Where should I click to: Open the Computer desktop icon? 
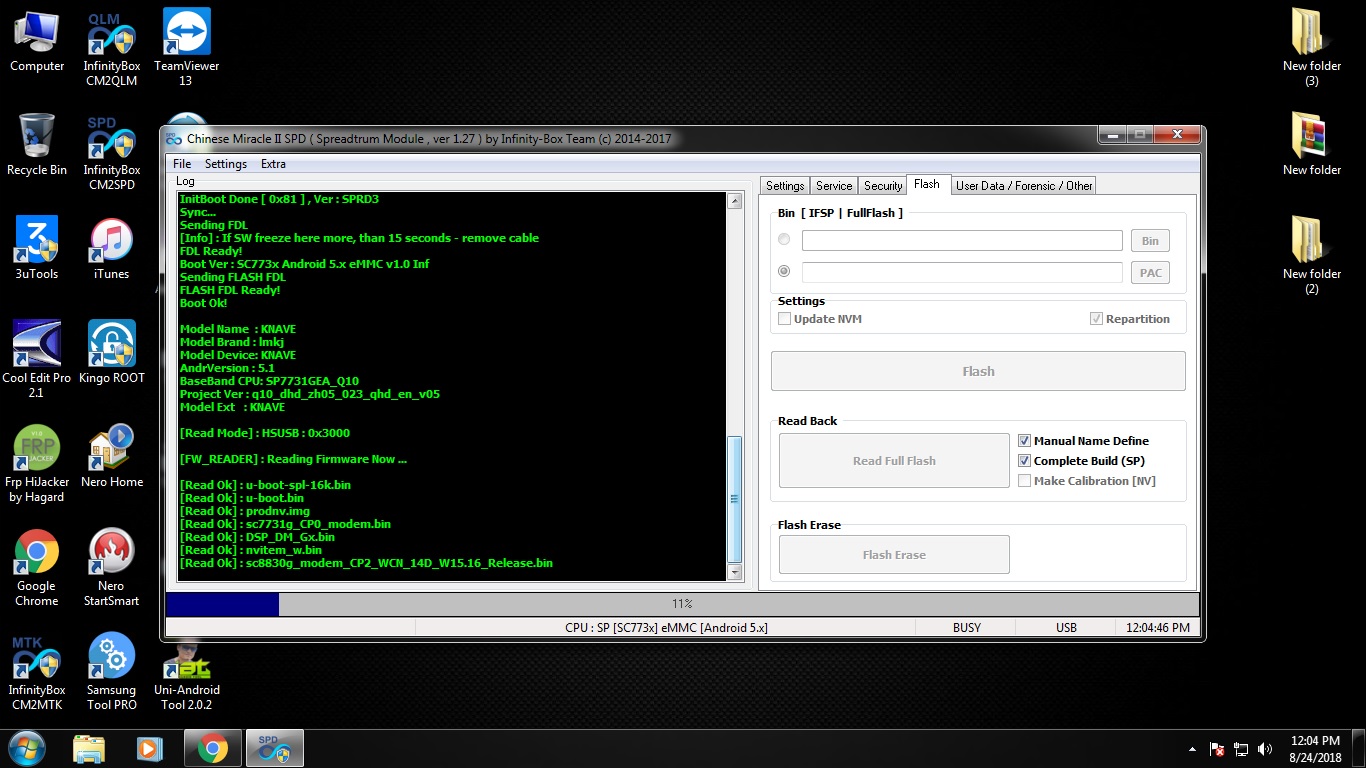click(37, 41)
